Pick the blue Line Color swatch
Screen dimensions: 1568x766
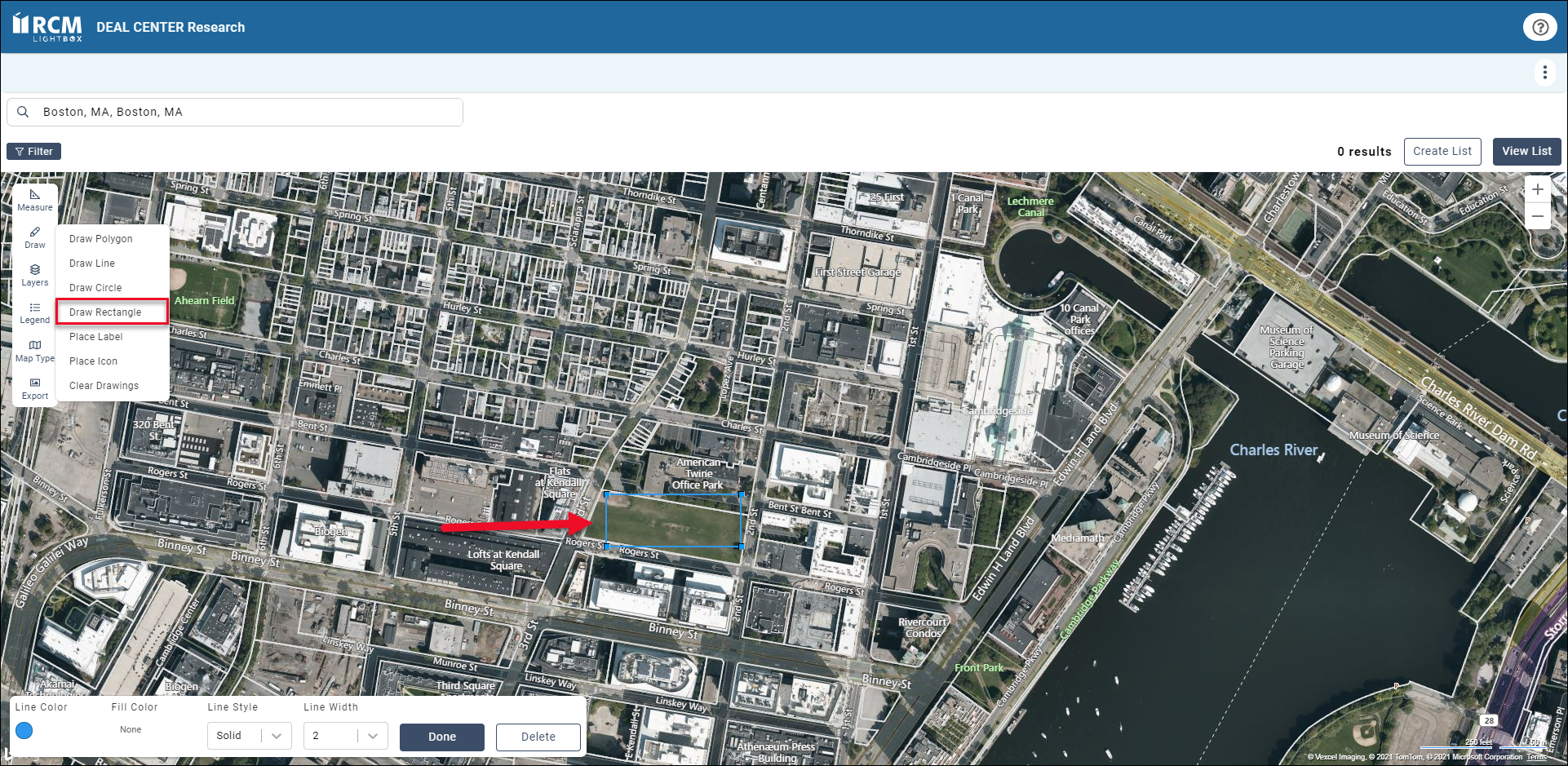(24, 730)
